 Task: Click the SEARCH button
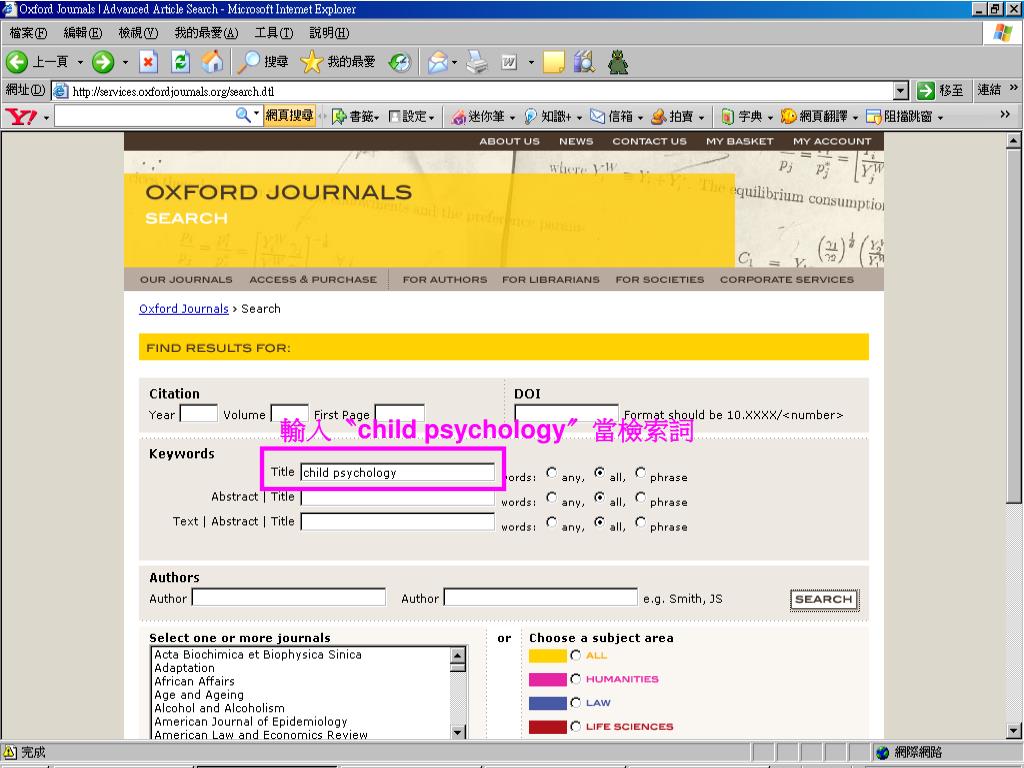click(824, 600)
